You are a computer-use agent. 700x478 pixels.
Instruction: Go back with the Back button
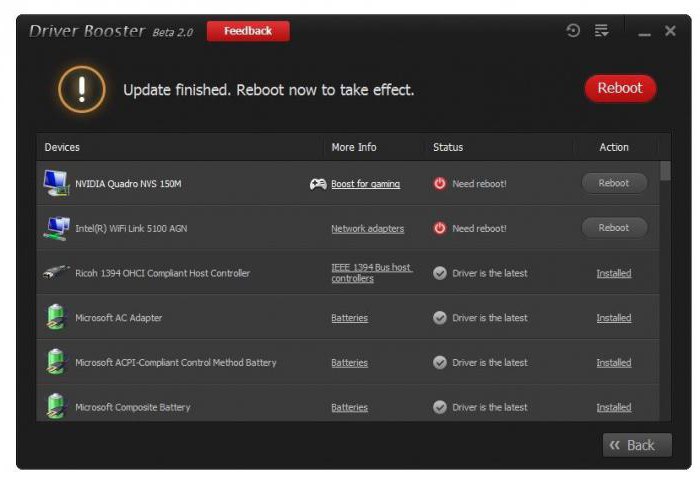click(637, 445)
